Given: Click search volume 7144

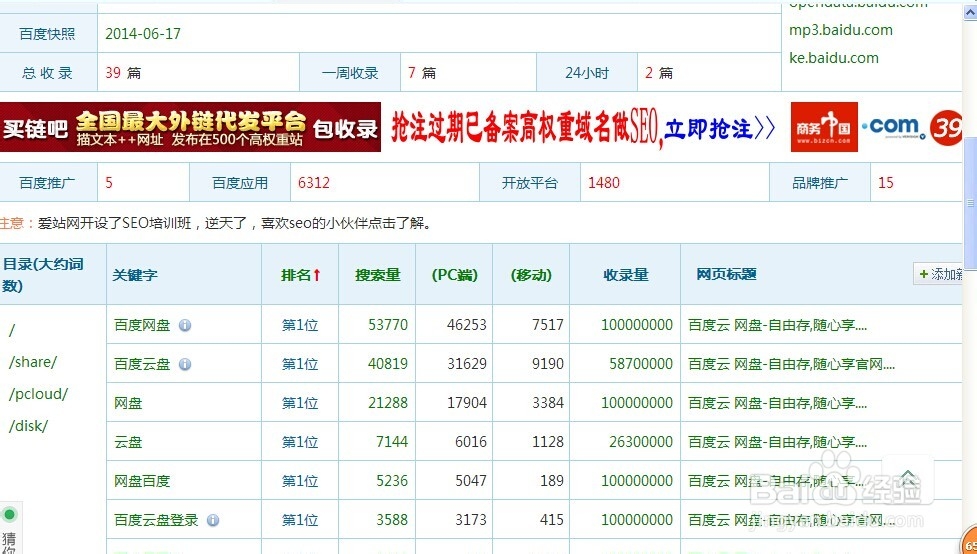Looking at the screenshot, I should [x=392, y=442].
